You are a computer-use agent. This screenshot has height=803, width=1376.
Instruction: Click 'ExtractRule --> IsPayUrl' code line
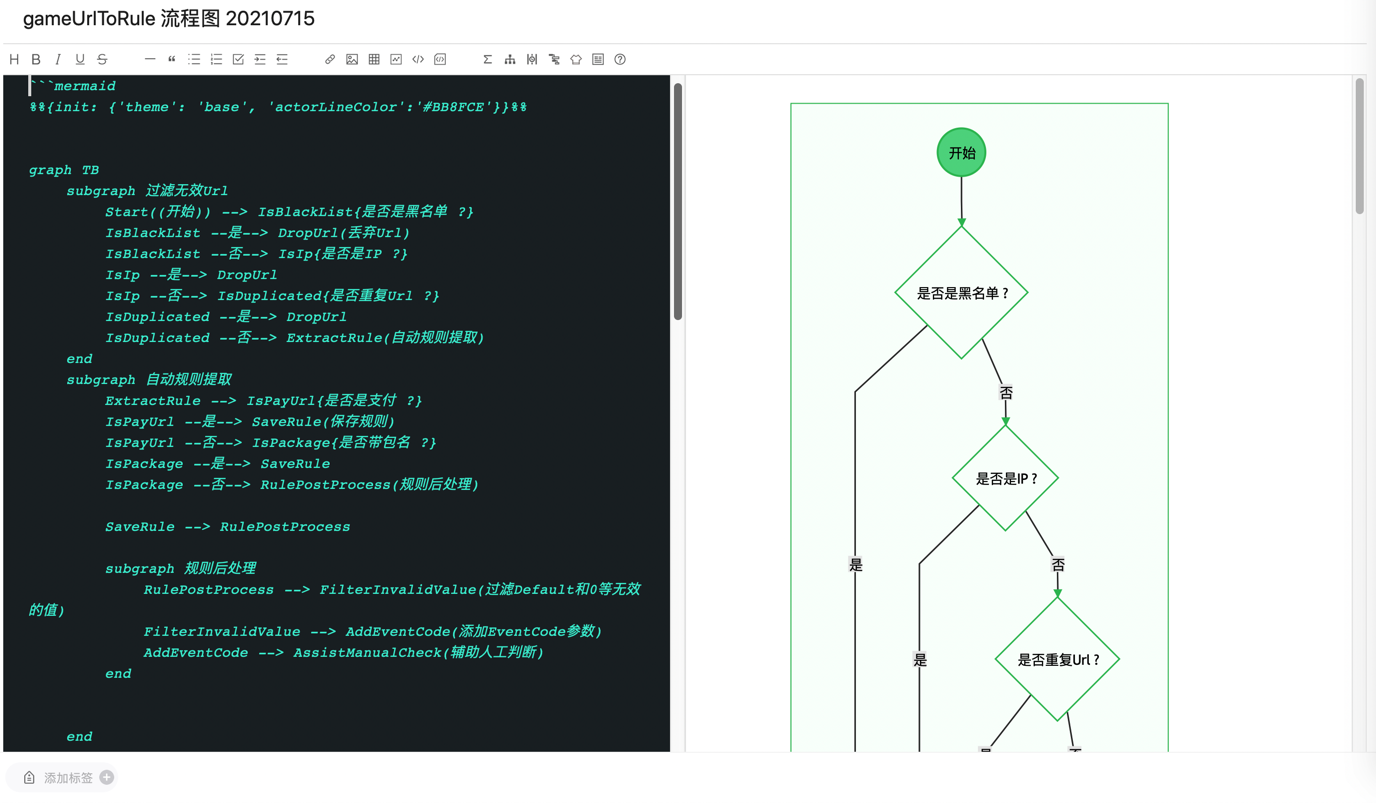coord(263,401)
